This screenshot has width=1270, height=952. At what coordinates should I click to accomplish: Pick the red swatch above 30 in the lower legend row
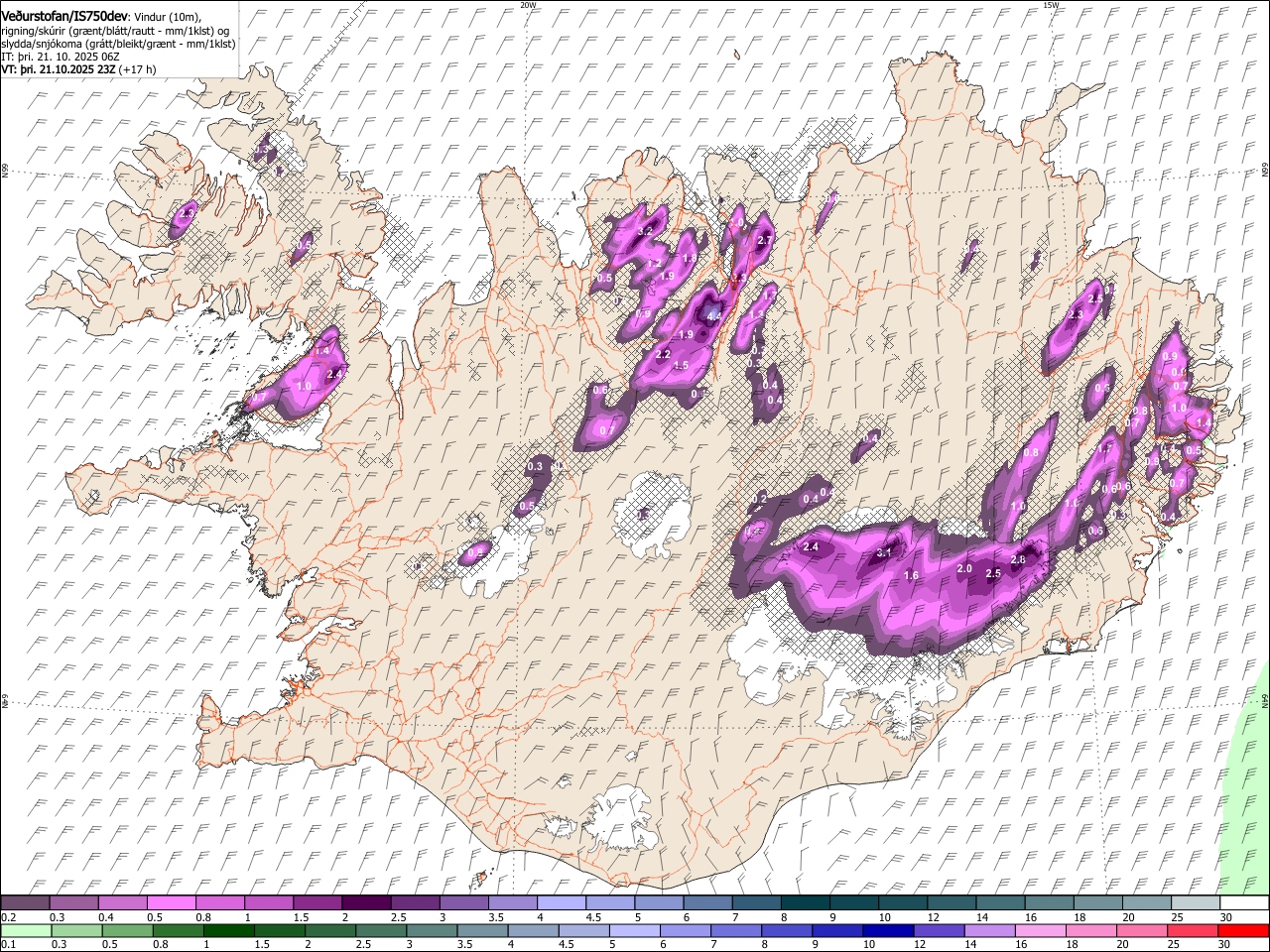pos(1243,930)
